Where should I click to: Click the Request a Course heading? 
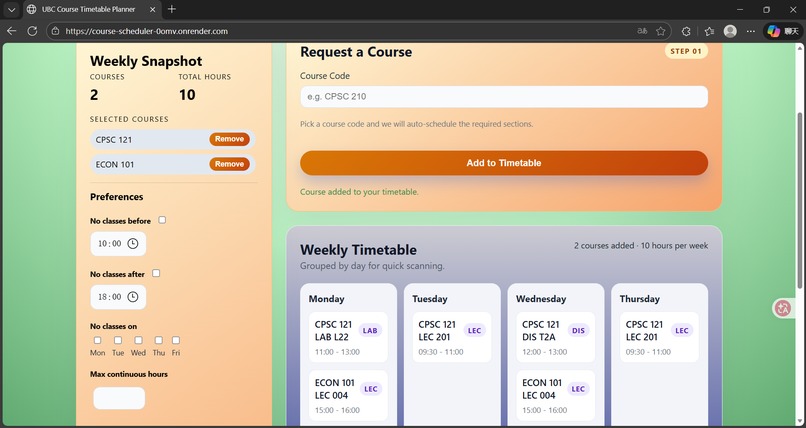356,52
